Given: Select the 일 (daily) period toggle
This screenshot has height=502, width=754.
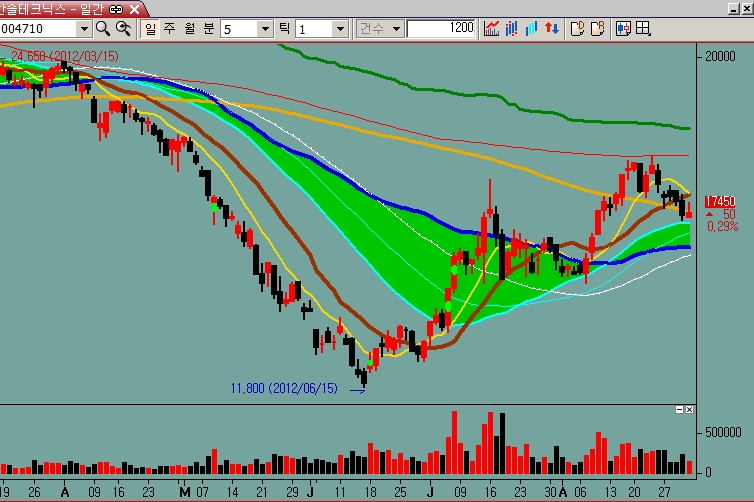Looking at the screenshot, I should [x=150, y=28].
